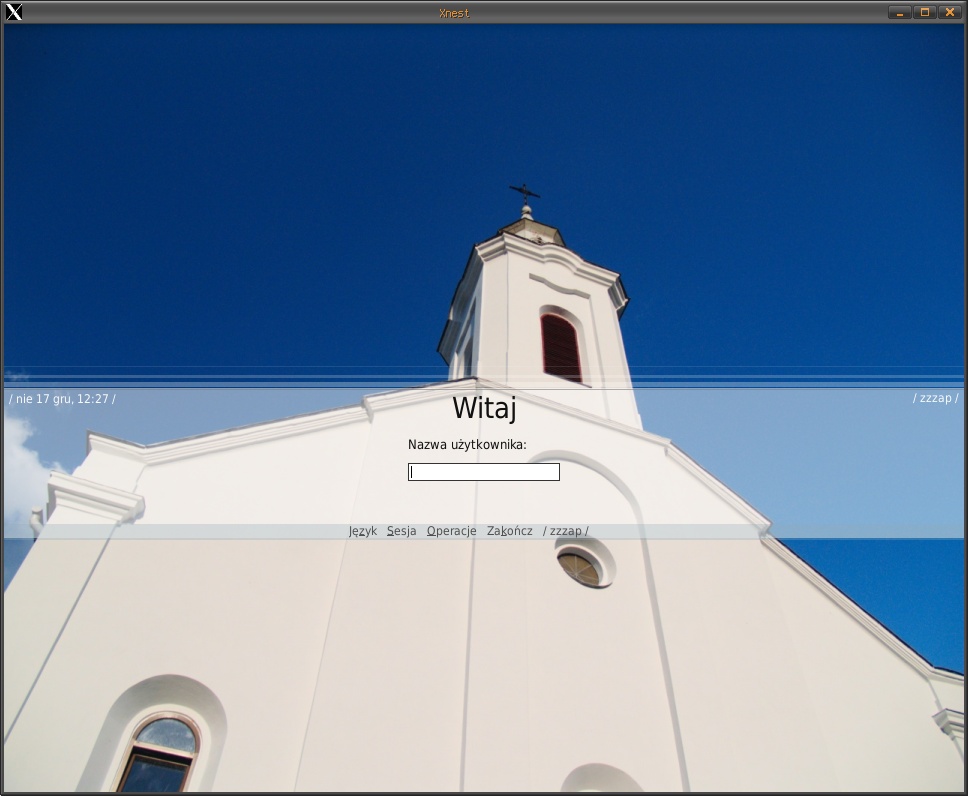Click the 'Witaj' welcome heading
The height and width of the screenshot is (796, 968).
484,408
